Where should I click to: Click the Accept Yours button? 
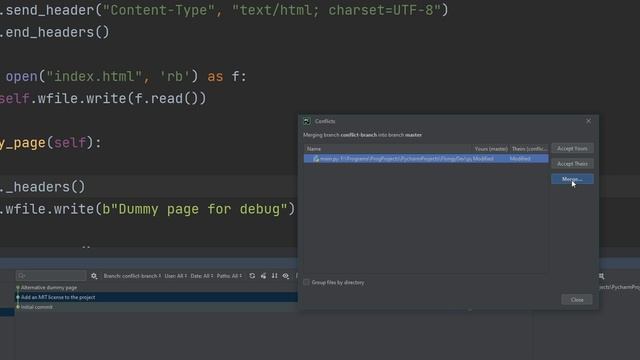pyautogui.click(x=572, y=149)
